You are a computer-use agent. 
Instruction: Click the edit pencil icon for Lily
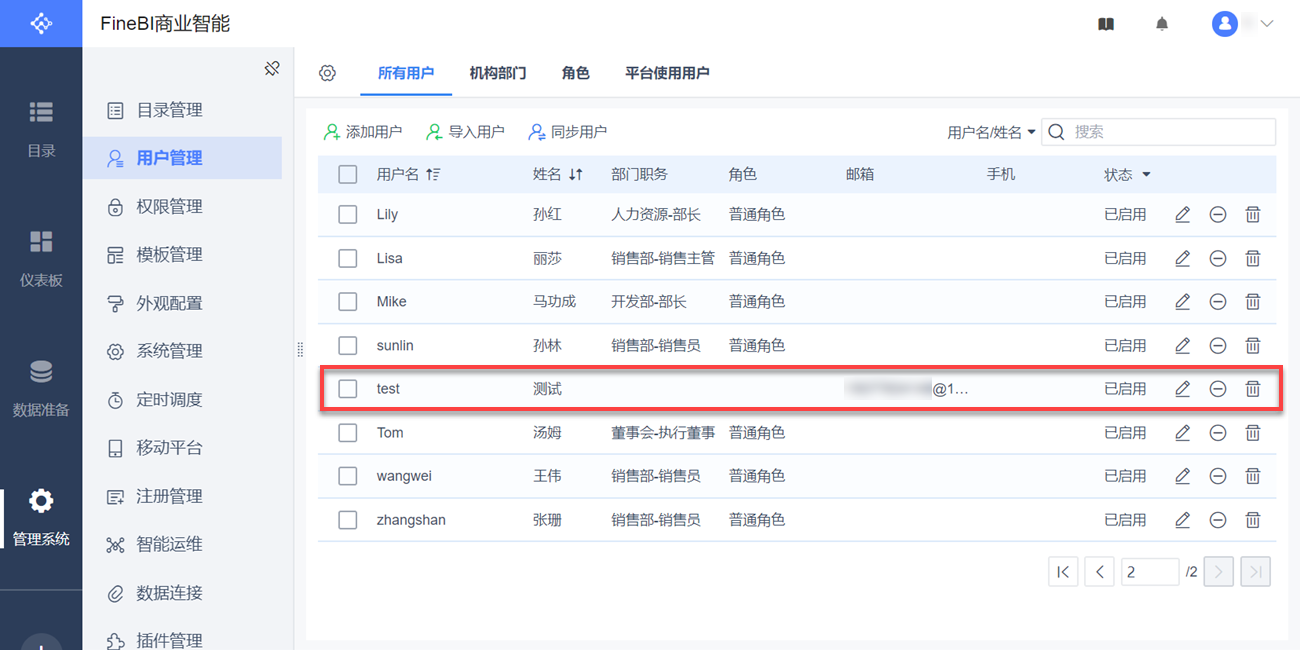coord(1182,214)
